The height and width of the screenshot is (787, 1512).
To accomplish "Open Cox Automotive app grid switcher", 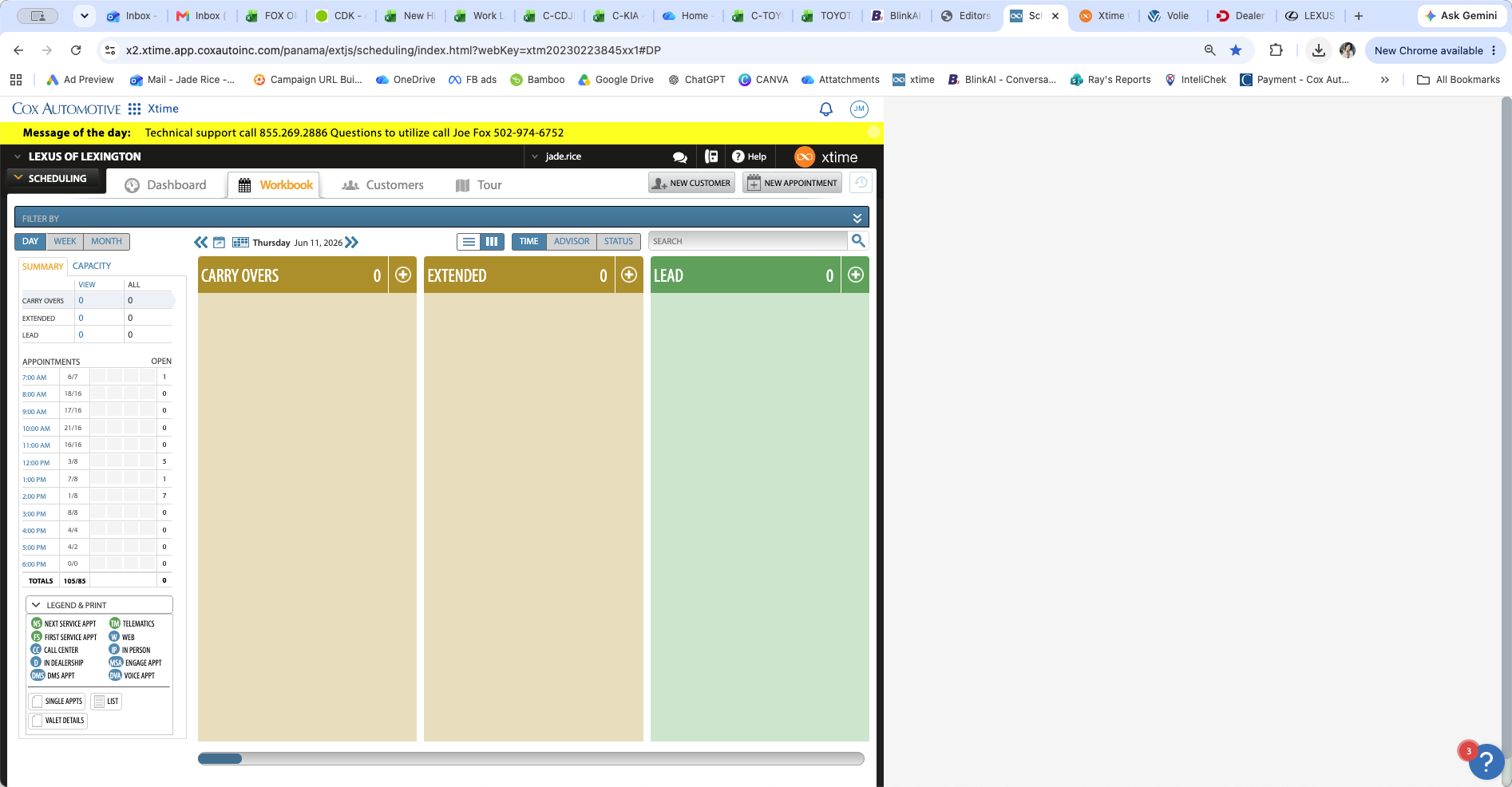I will (x=134, y=109).
